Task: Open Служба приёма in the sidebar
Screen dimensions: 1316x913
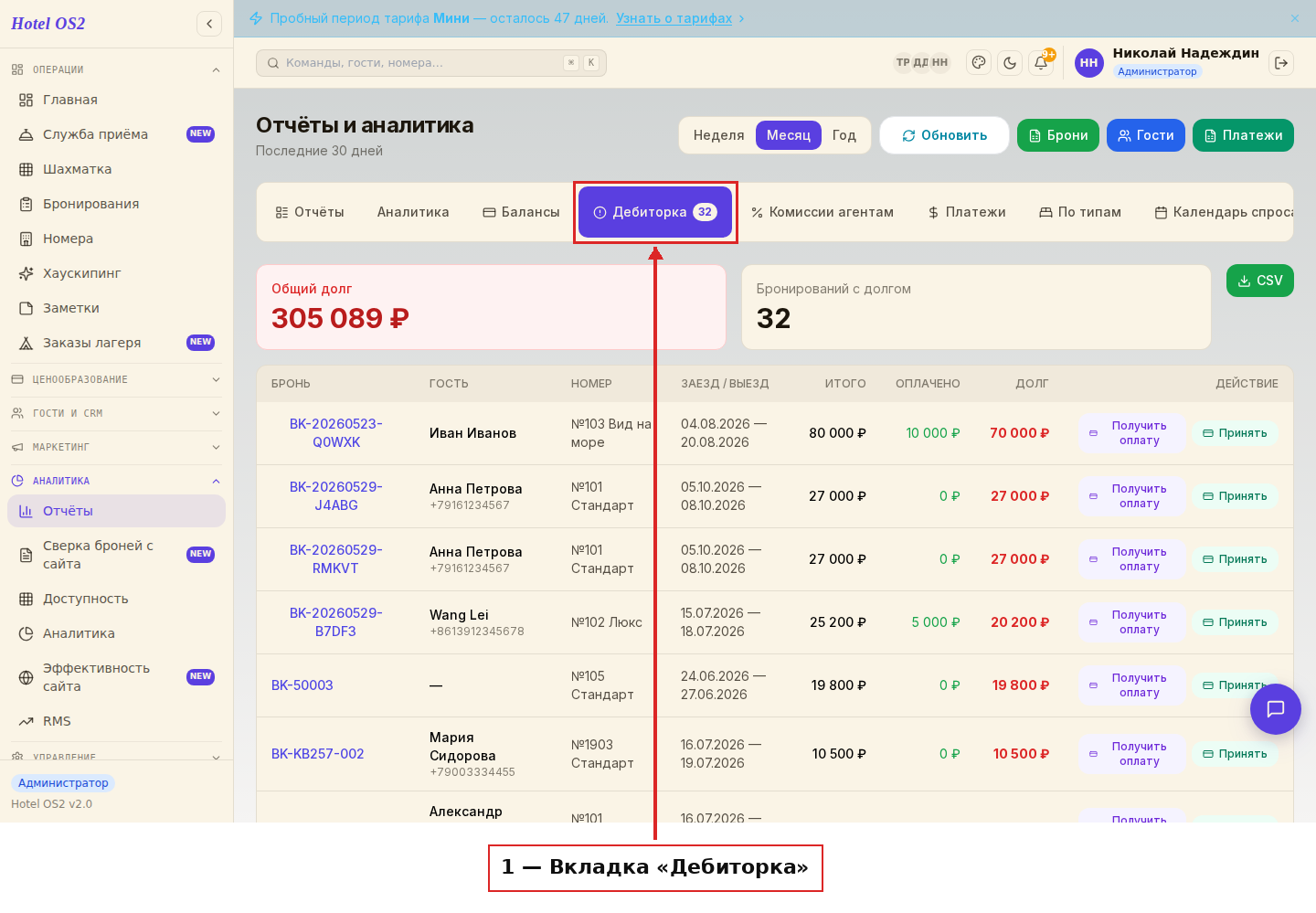Action: pyautogui.click(x=117, y=134)
